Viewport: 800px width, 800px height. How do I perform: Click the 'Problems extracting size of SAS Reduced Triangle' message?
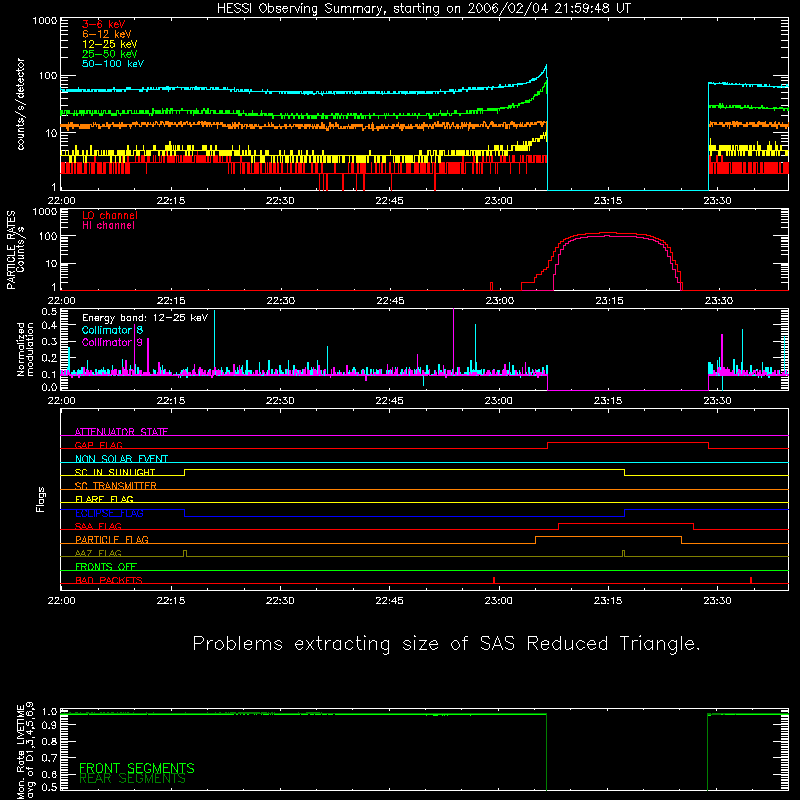446,643
